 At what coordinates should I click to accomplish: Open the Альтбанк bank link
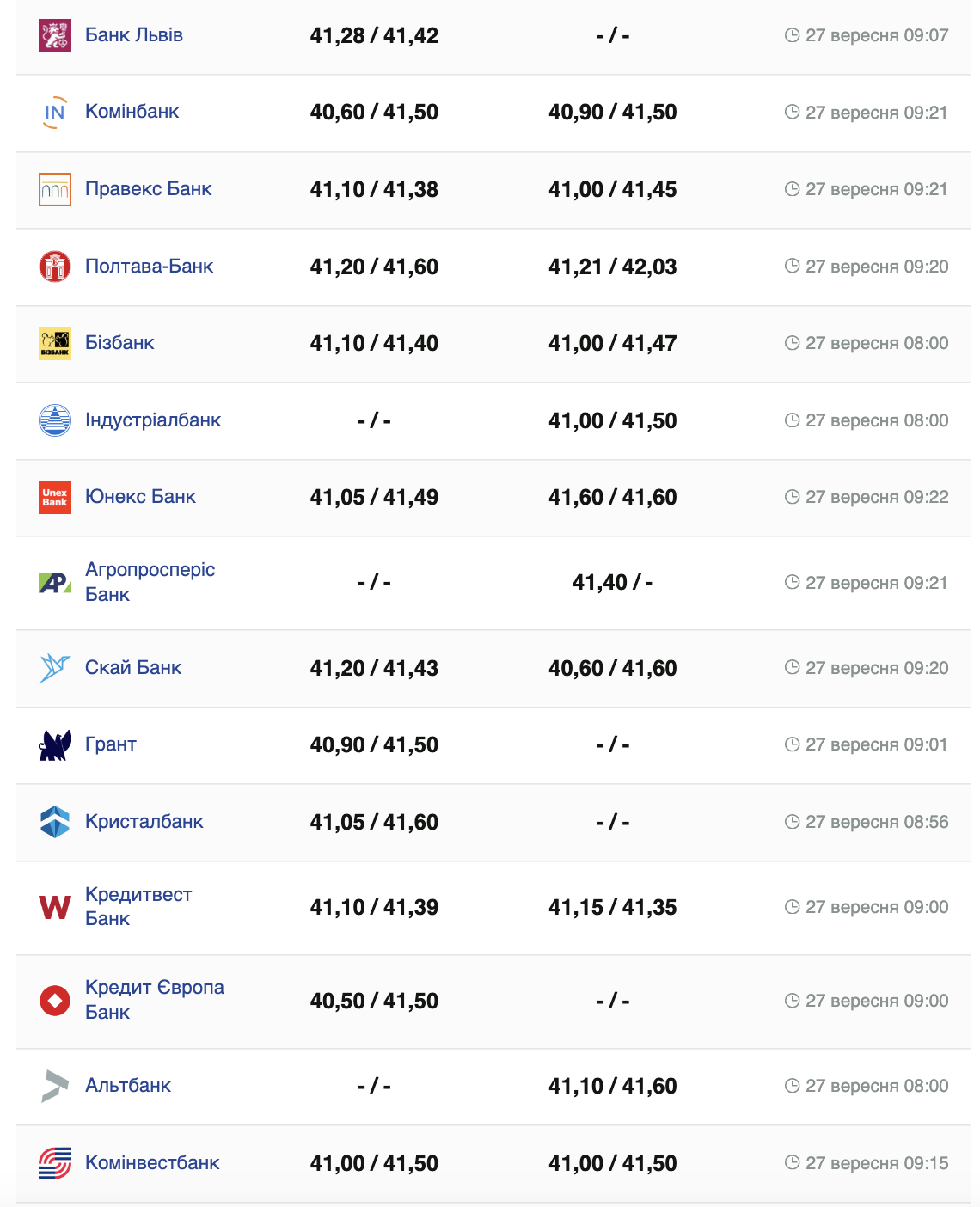pyautogui.click(x=128, y=1086)
